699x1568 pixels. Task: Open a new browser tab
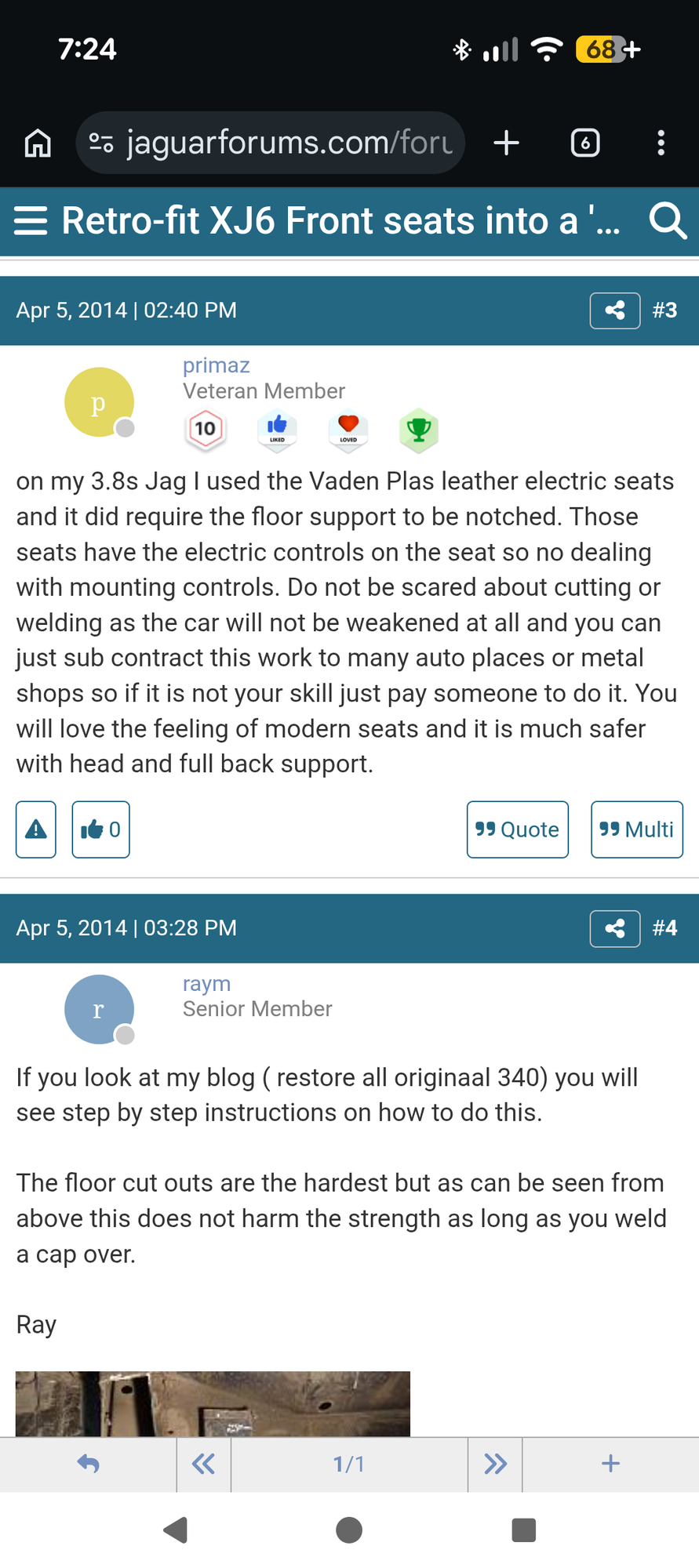point(506,143)
